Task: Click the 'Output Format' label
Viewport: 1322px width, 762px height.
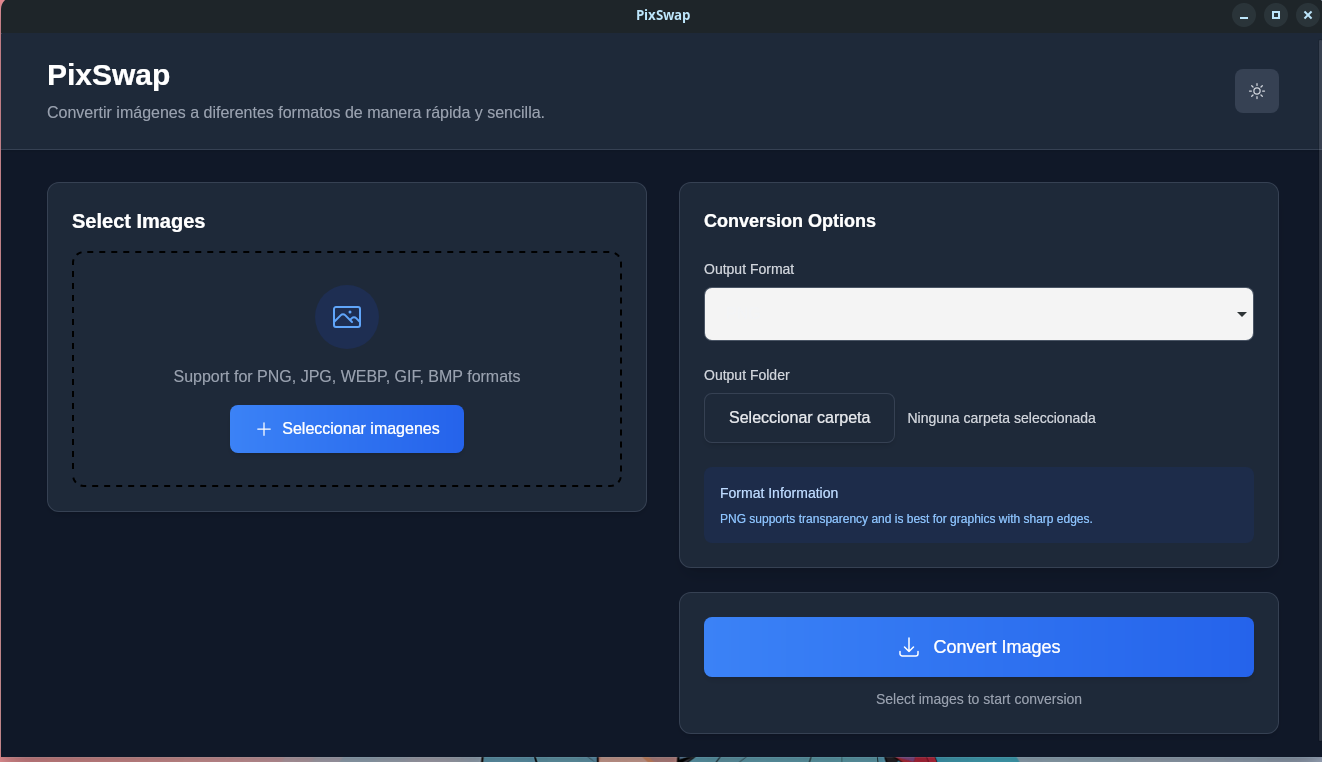Action: [x=749, y=269]
